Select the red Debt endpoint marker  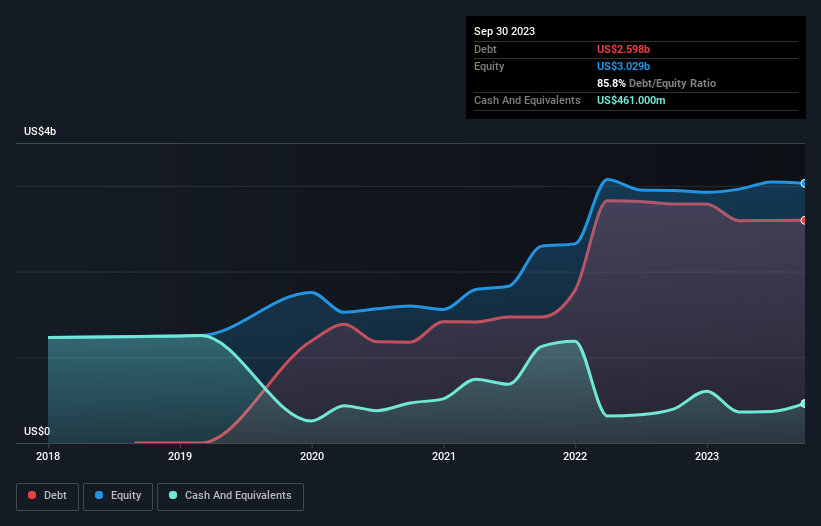click(x=804, y=220)
